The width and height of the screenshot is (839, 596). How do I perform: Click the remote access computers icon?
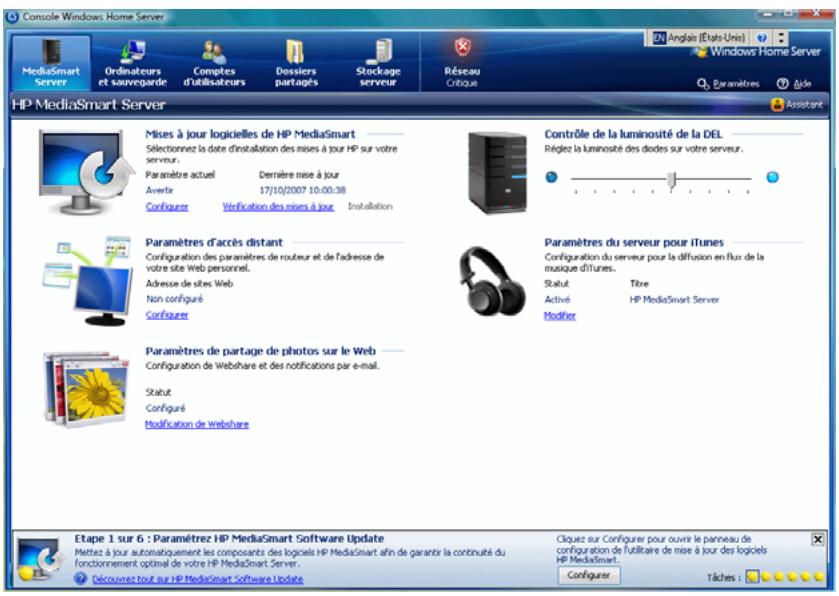88,281
